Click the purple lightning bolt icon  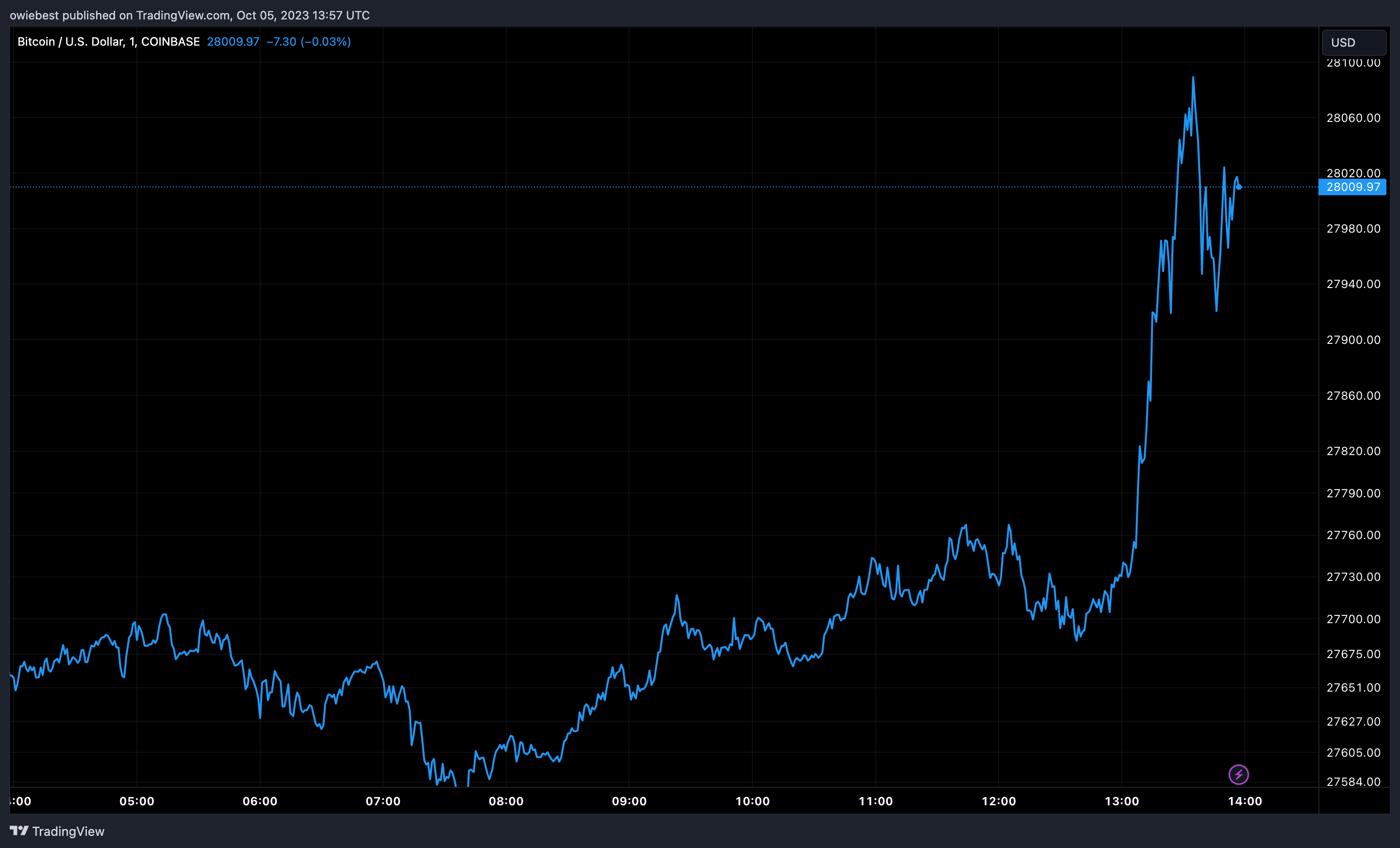(x=1239, y=774)
